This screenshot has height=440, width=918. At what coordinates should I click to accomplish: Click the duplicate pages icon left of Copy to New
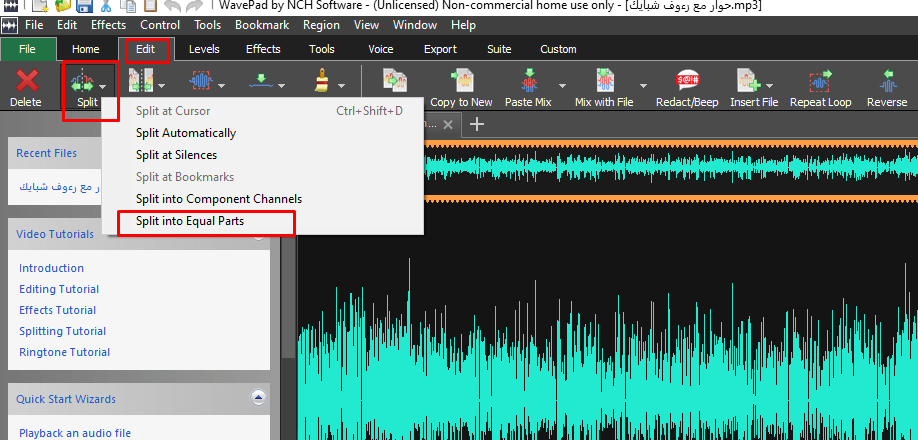[396, 81]
